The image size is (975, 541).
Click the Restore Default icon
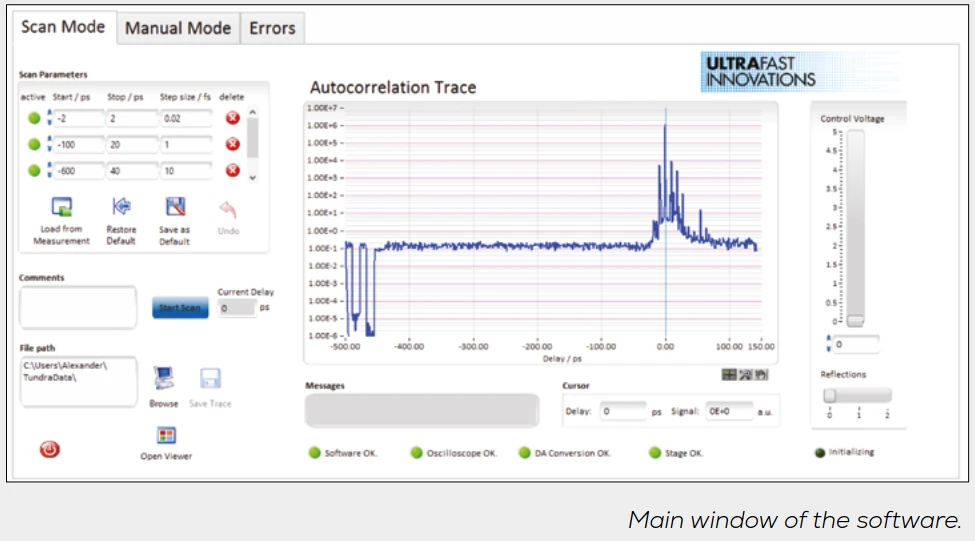pyautogui.click(x=121, y=207)
